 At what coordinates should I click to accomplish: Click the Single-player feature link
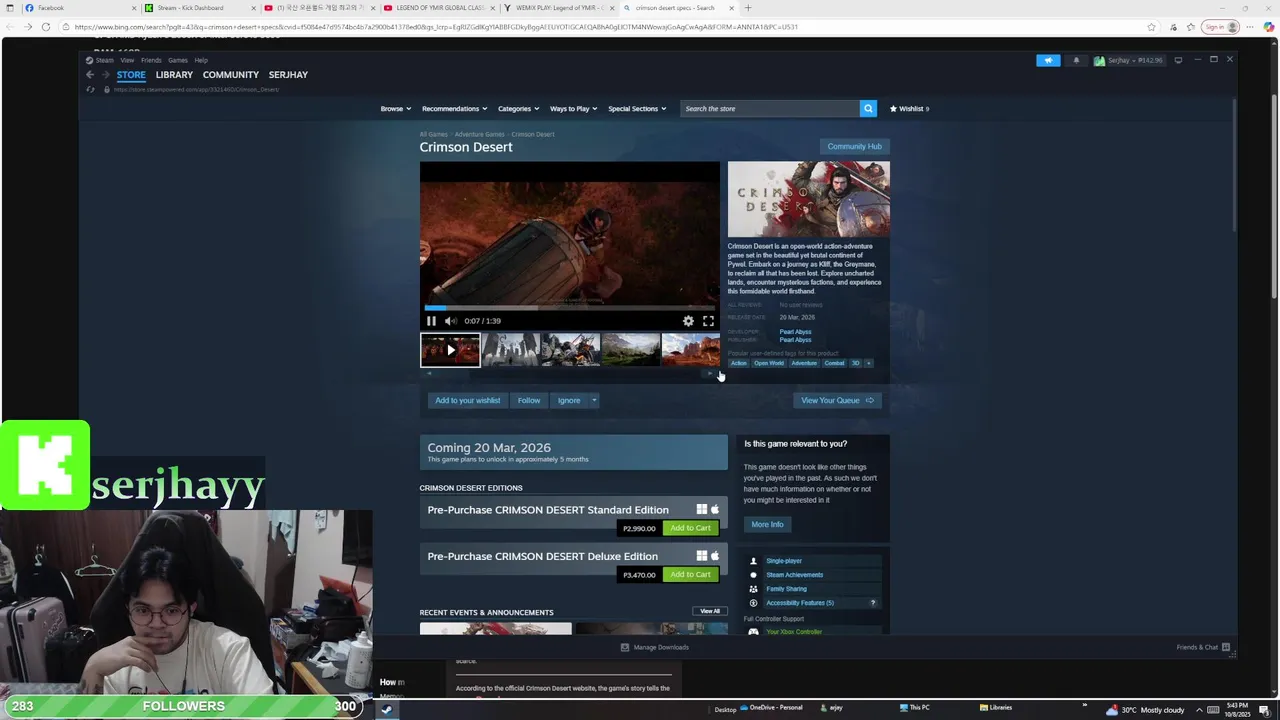pos(784,561)
